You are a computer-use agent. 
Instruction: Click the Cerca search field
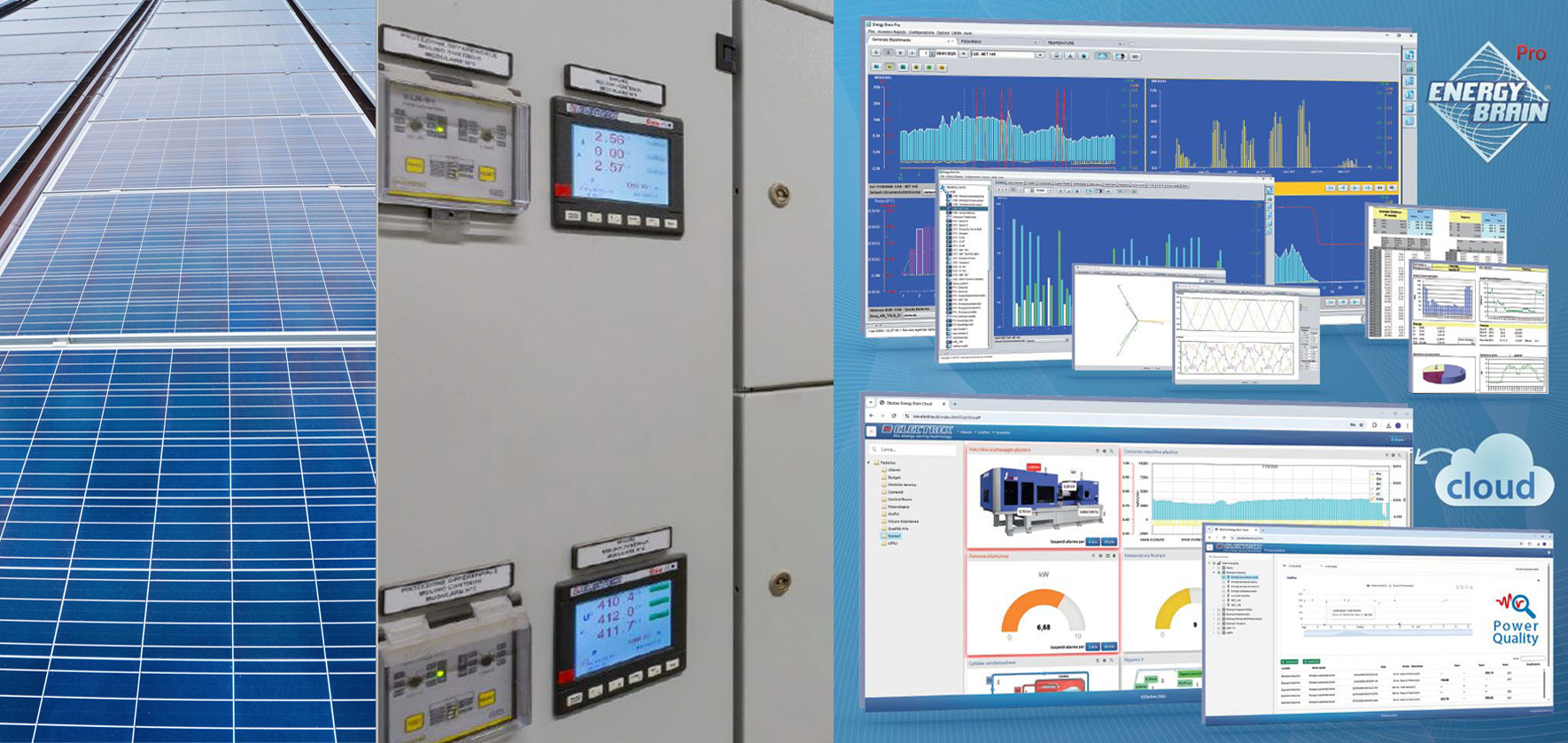click(x=912, y=450)
